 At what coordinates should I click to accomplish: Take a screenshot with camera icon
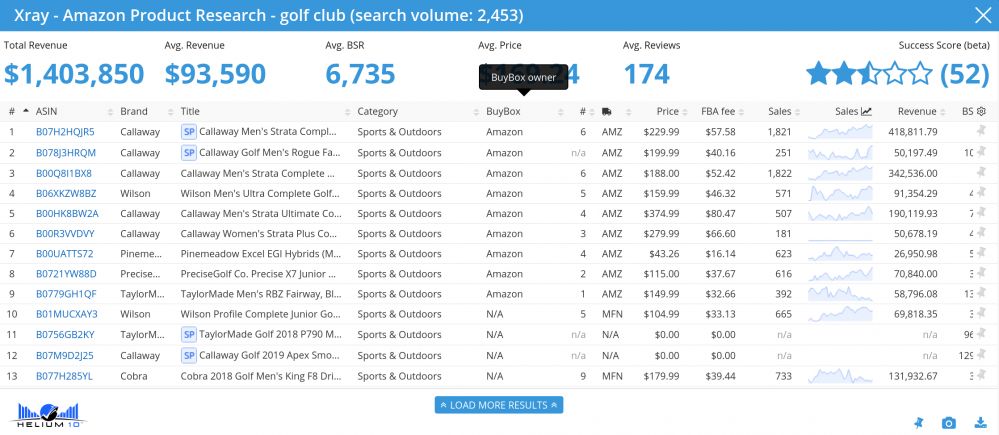tap(949, 423)
